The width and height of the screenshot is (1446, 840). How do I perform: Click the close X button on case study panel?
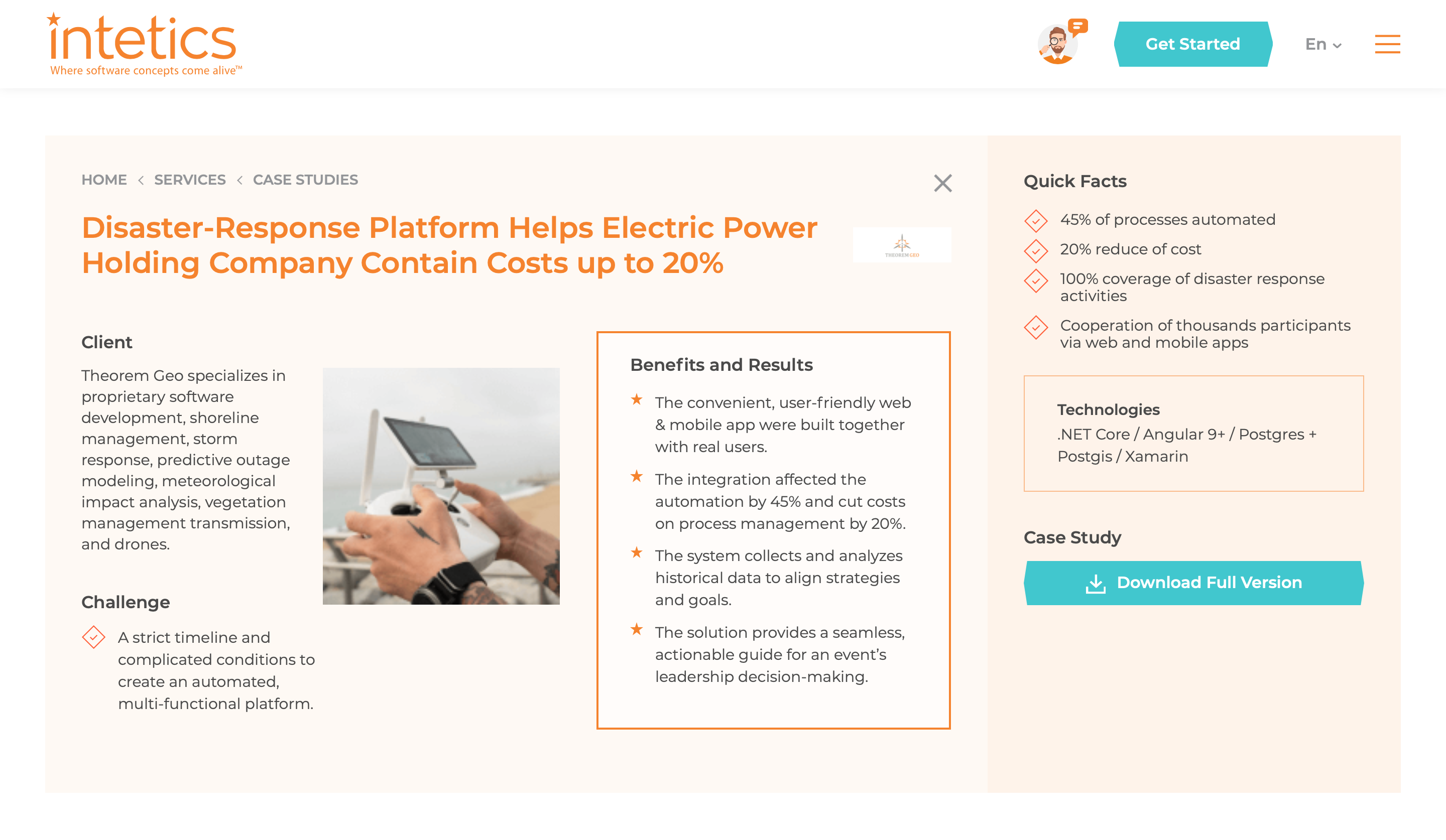pyautogui.click(x=943, y=183)
